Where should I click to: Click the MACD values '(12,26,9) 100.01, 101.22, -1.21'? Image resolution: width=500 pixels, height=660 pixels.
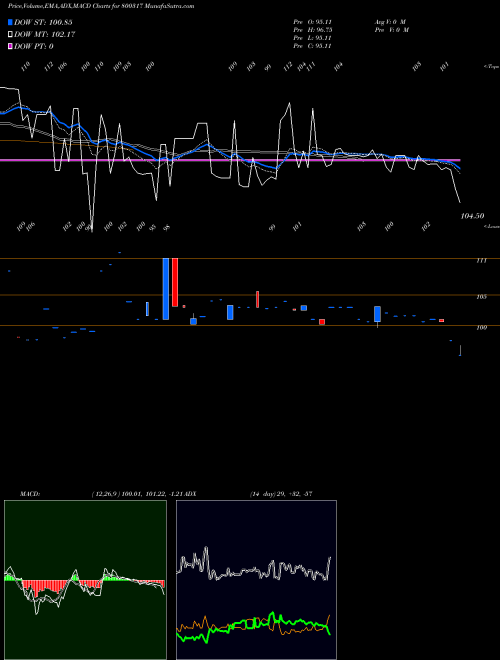pyautogui.click(x=138, y=494)
